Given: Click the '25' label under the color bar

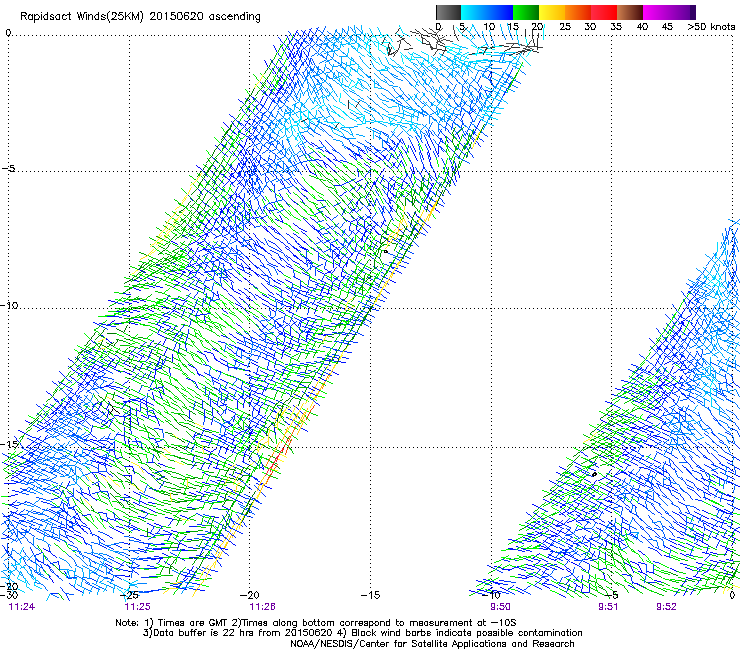Looking at the screenshot, I should tap(564, 26).
